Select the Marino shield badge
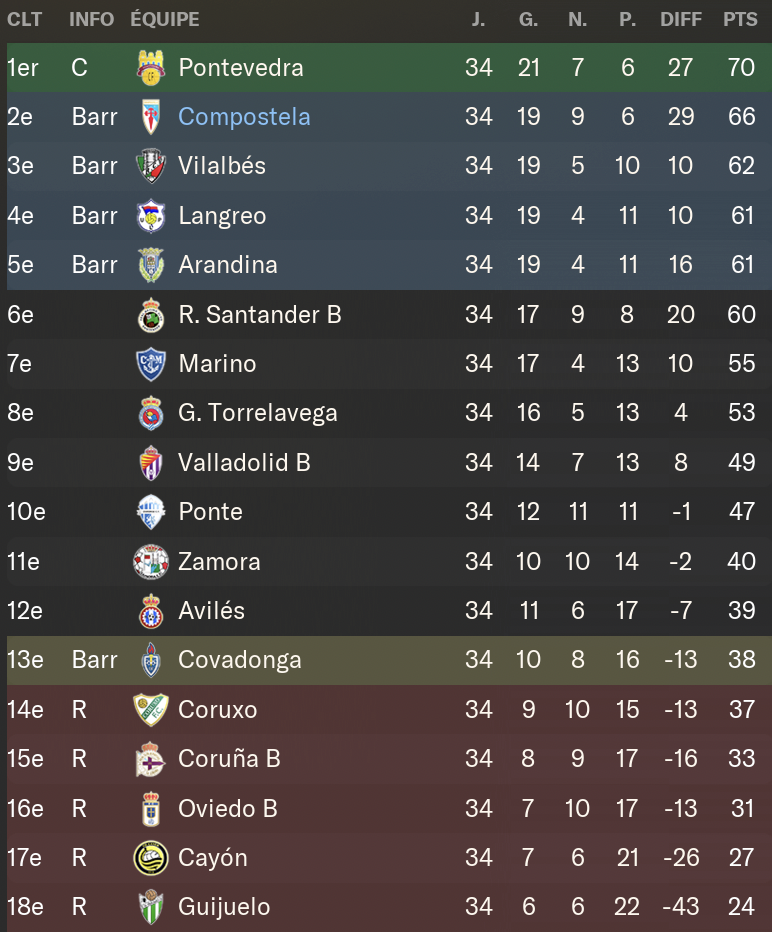This screenshot has height=932, width=772. 150,364
